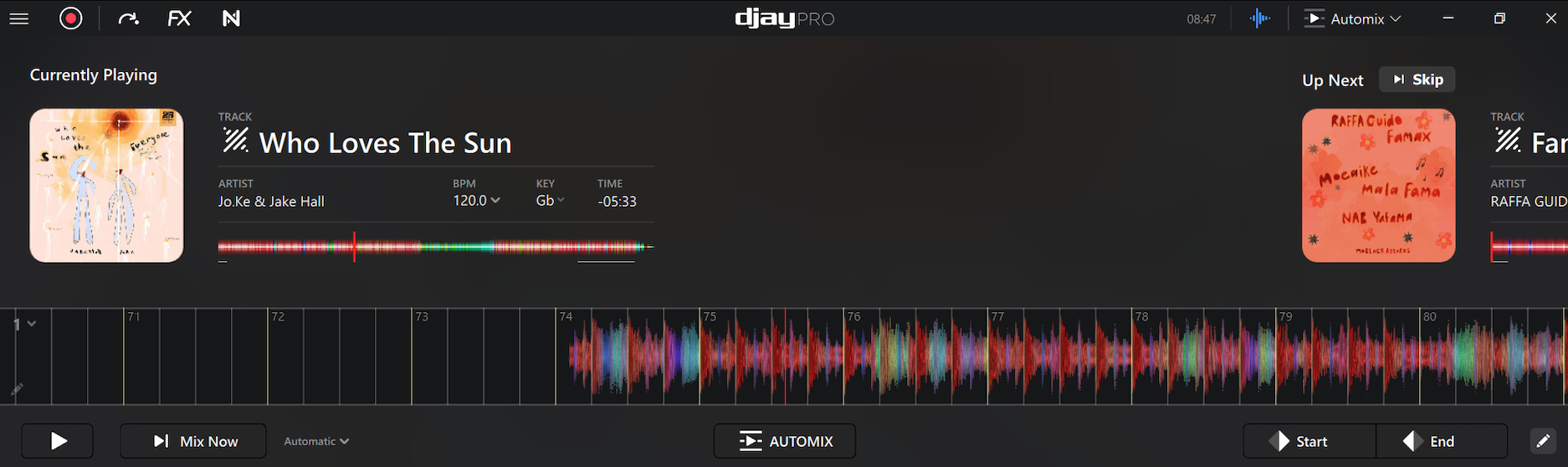Select the track title Who Loves The Sun
The width and height of the screenshot is (1568, 467).
pyautogui.click(x=385, y=143)
